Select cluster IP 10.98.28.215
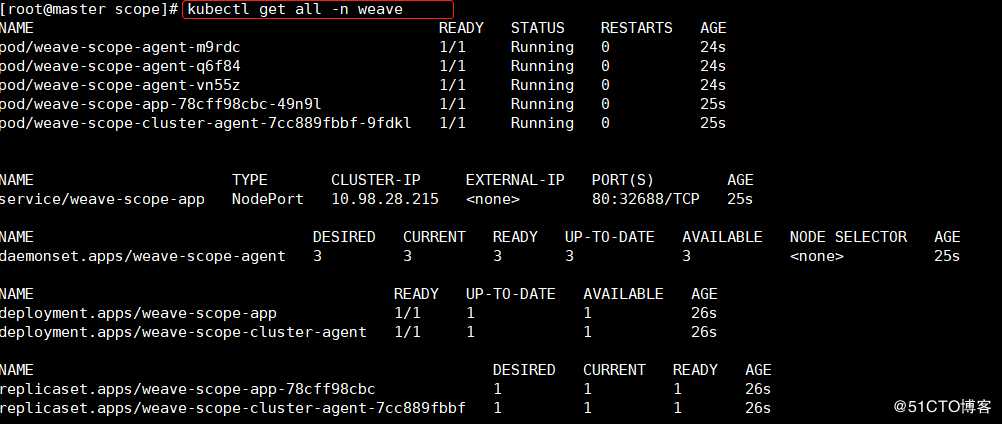1002x424 pixels. [x=385, y=199]
